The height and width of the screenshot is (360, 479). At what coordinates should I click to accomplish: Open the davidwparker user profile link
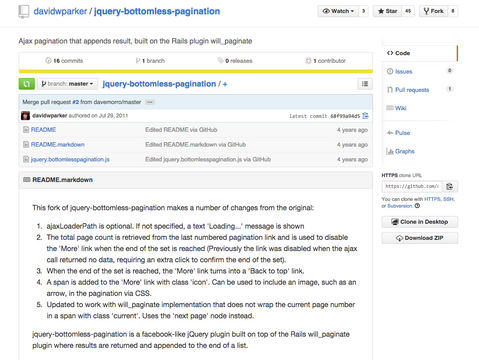60,11
